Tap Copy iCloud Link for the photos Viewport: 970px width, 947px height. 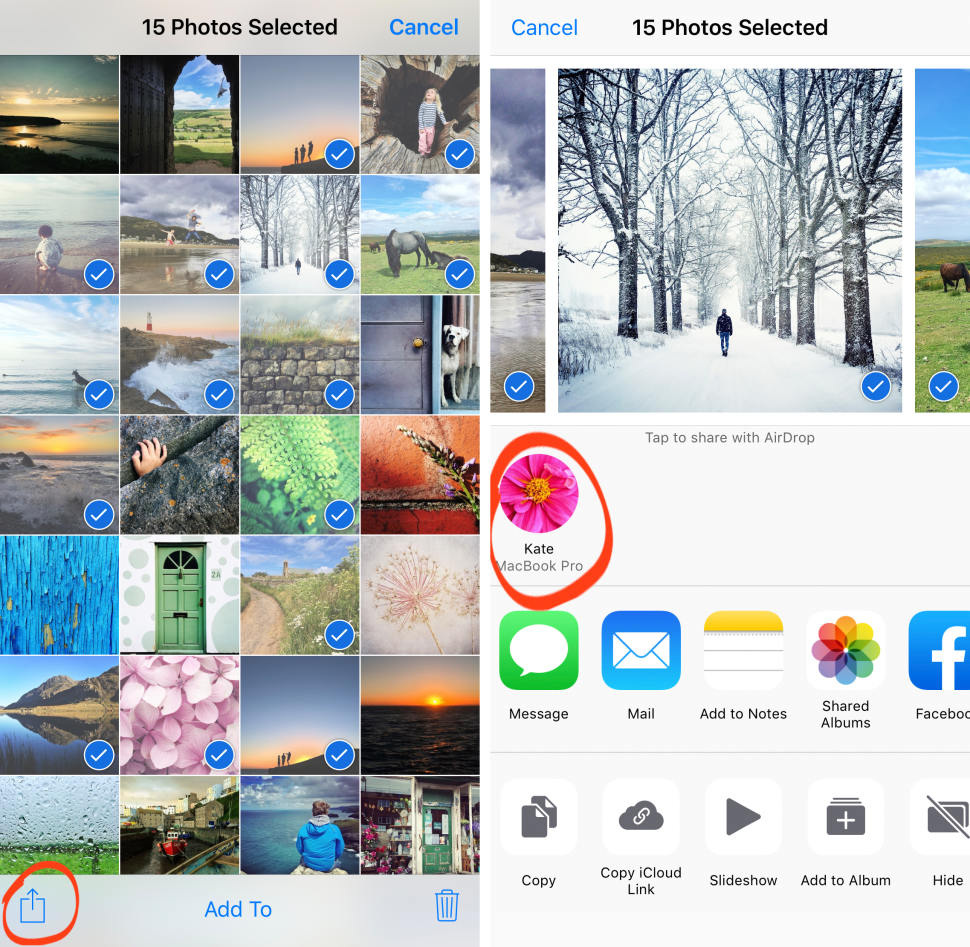tap(640, 816)
